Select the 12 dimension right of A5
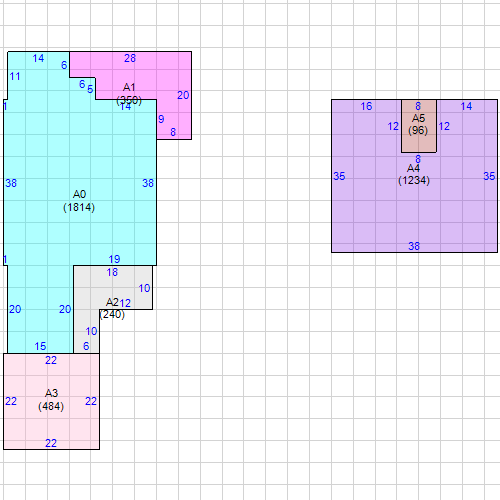Viewport: 500px width, 500px height. point(444,126)
